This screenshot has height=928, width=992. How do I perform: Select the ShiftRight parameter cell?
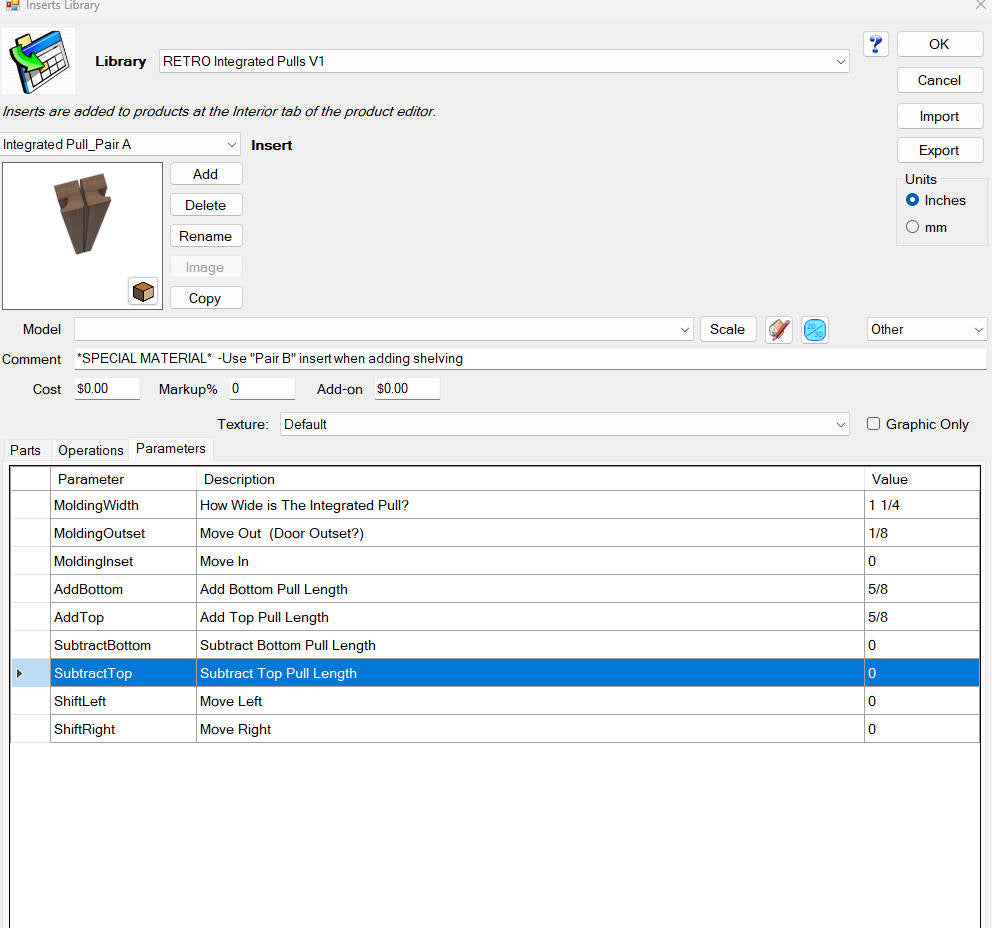pyautogui.click(x=123, y=729)
